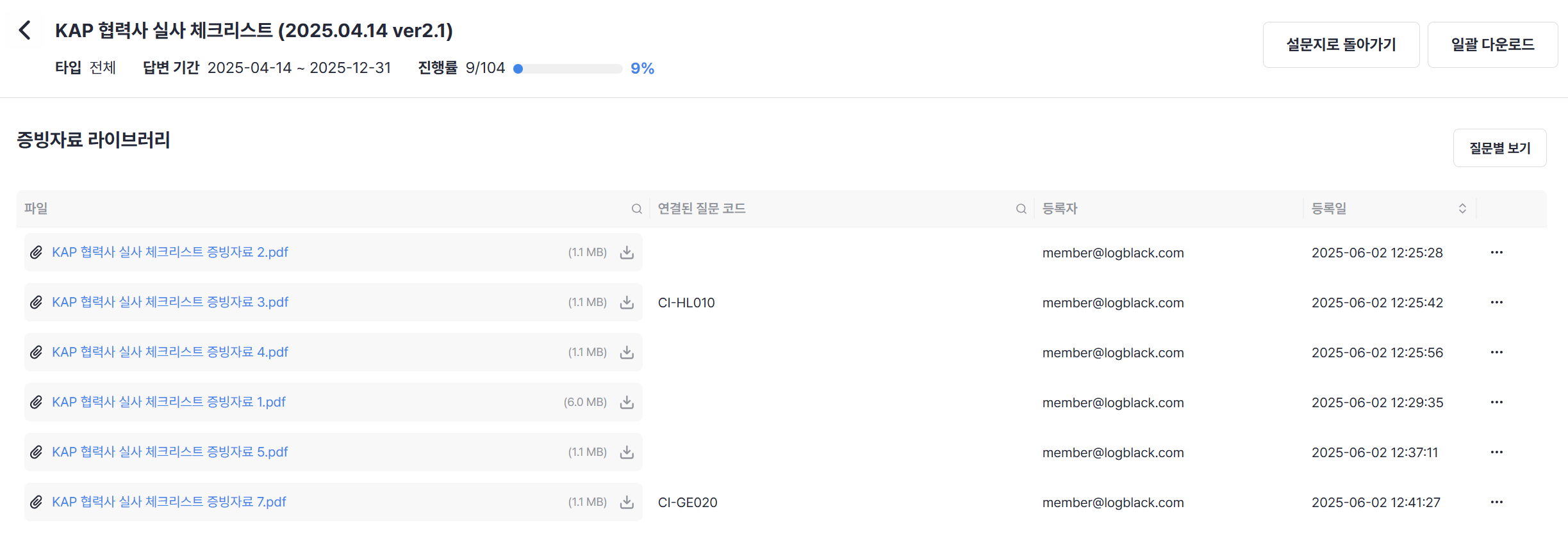Sort the table by 등록일 column
The height and width of the screenshot is (534, 1568).
(x=1462, y=209)
